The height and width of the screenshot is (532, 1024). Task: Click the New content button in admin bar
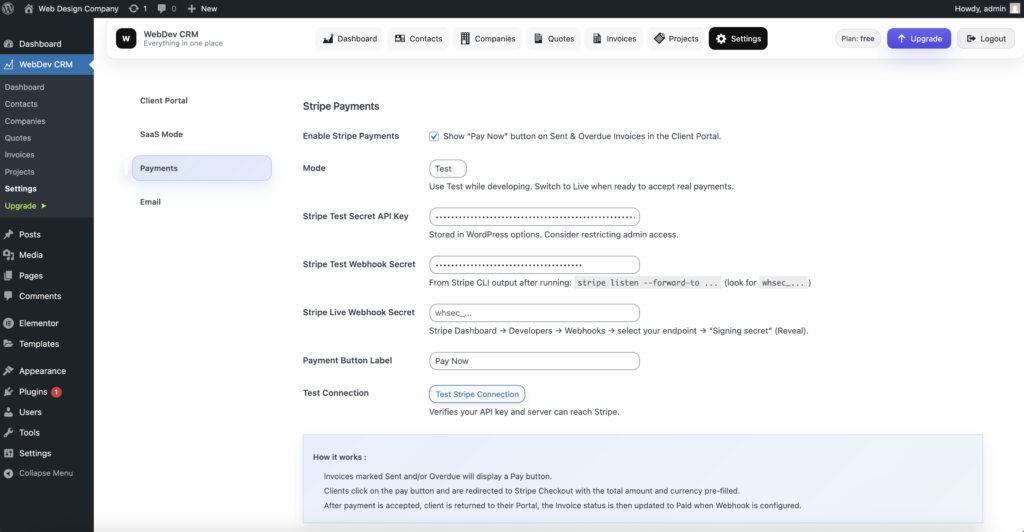[x=202, y=8]
